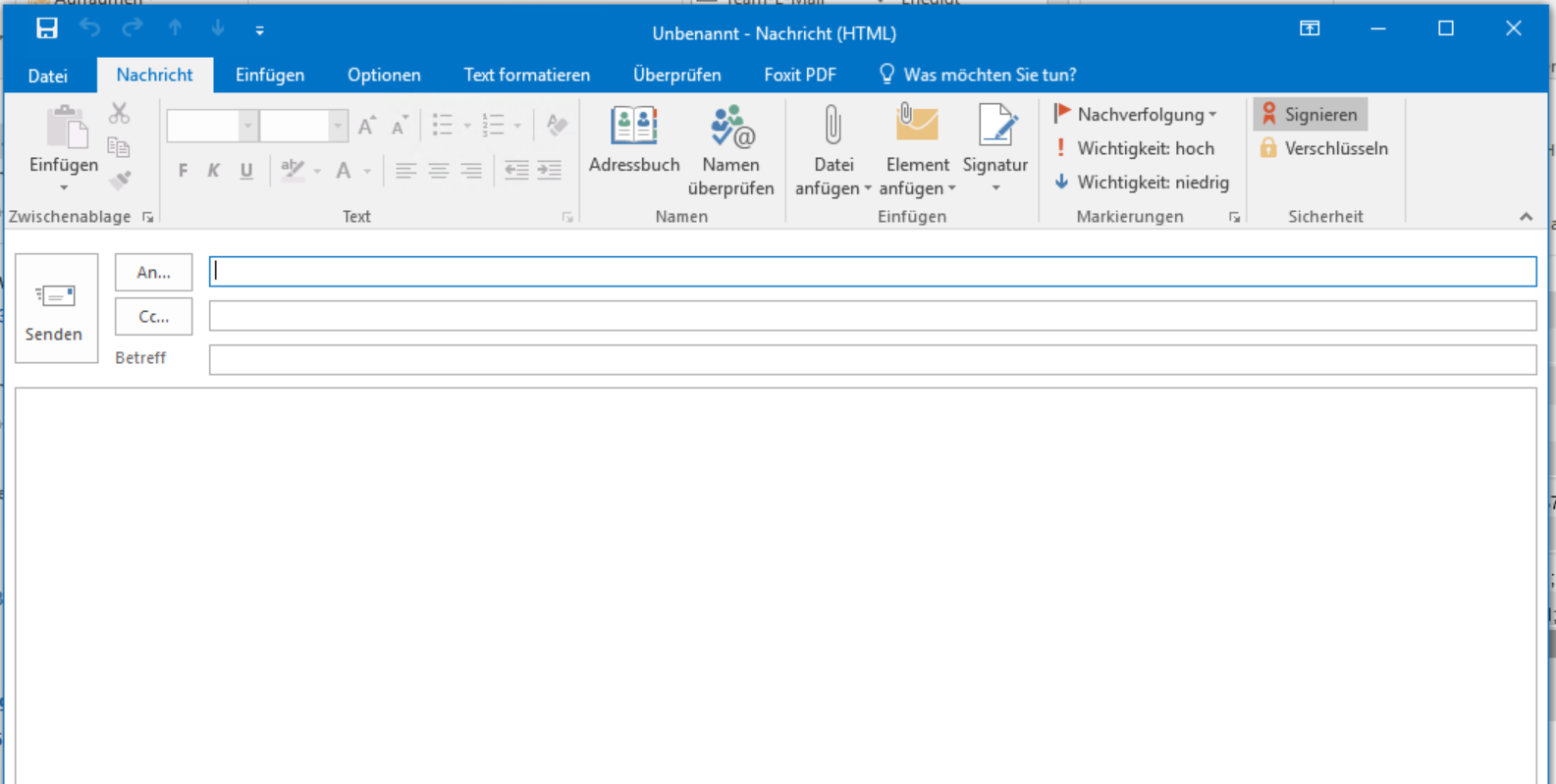Go to next item with the down arrow
Screen dimensions: 1556x784
[218, 29]
